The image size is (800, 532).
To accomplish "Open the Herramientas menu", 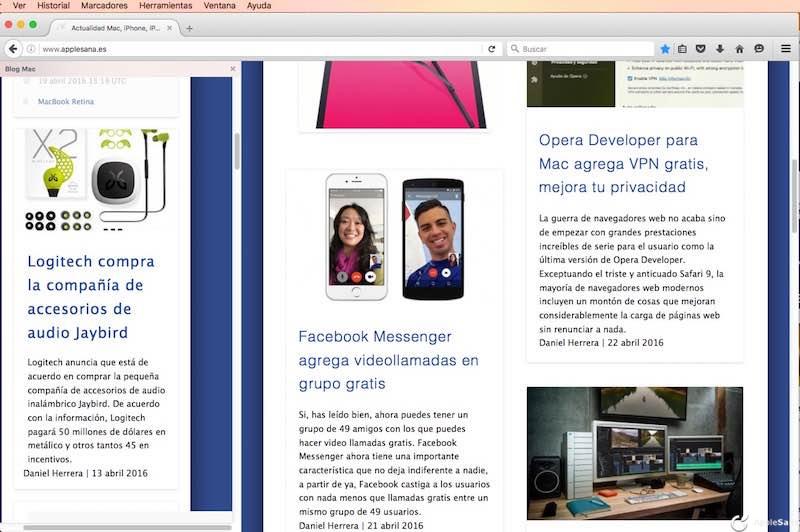I will pos(166,6).
